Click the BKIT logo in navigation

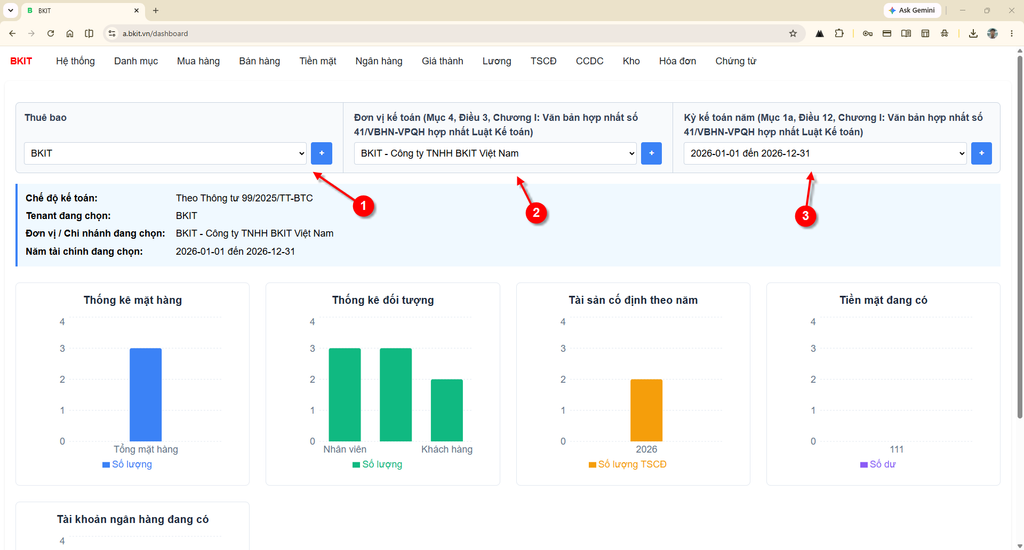point(21,61)
